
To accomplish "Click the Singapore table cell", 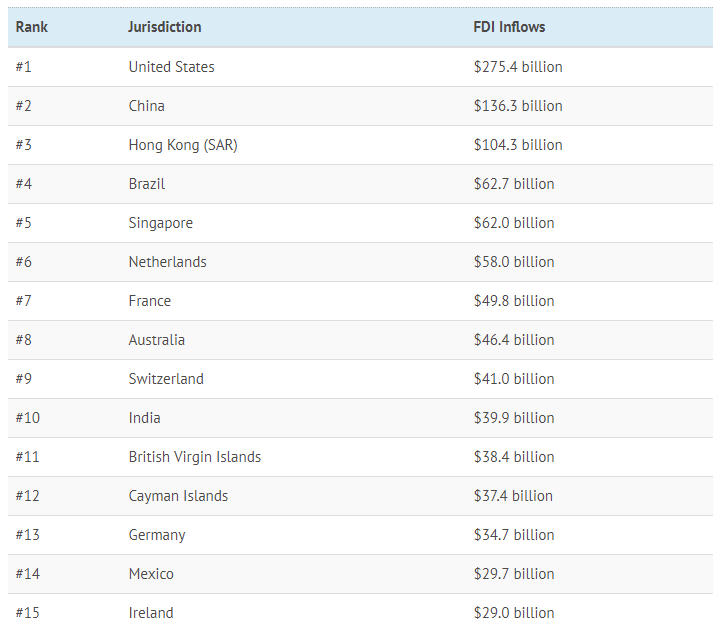I will pyautogui.click(x=160, y=223).
